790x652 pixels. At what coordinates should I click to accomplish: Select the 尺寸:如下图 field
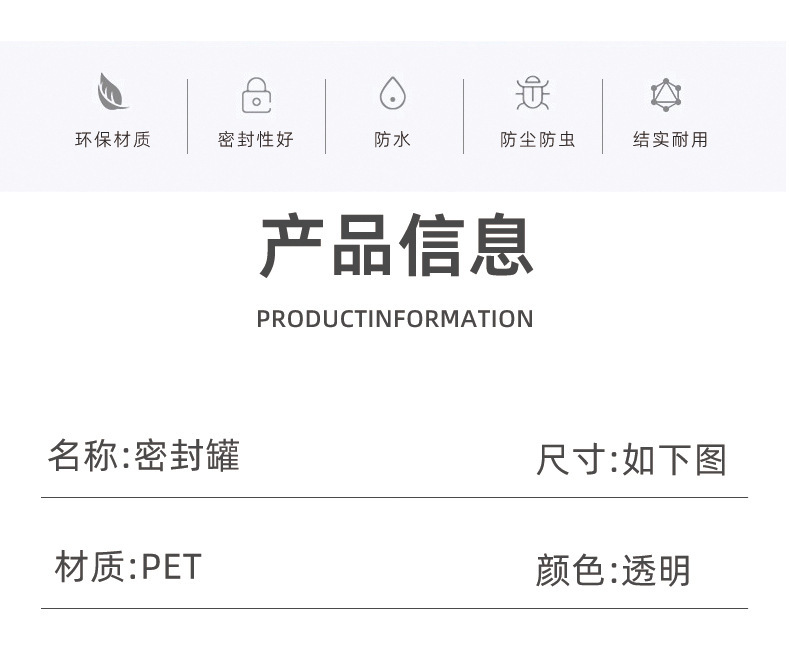click(x=631, y=460)
